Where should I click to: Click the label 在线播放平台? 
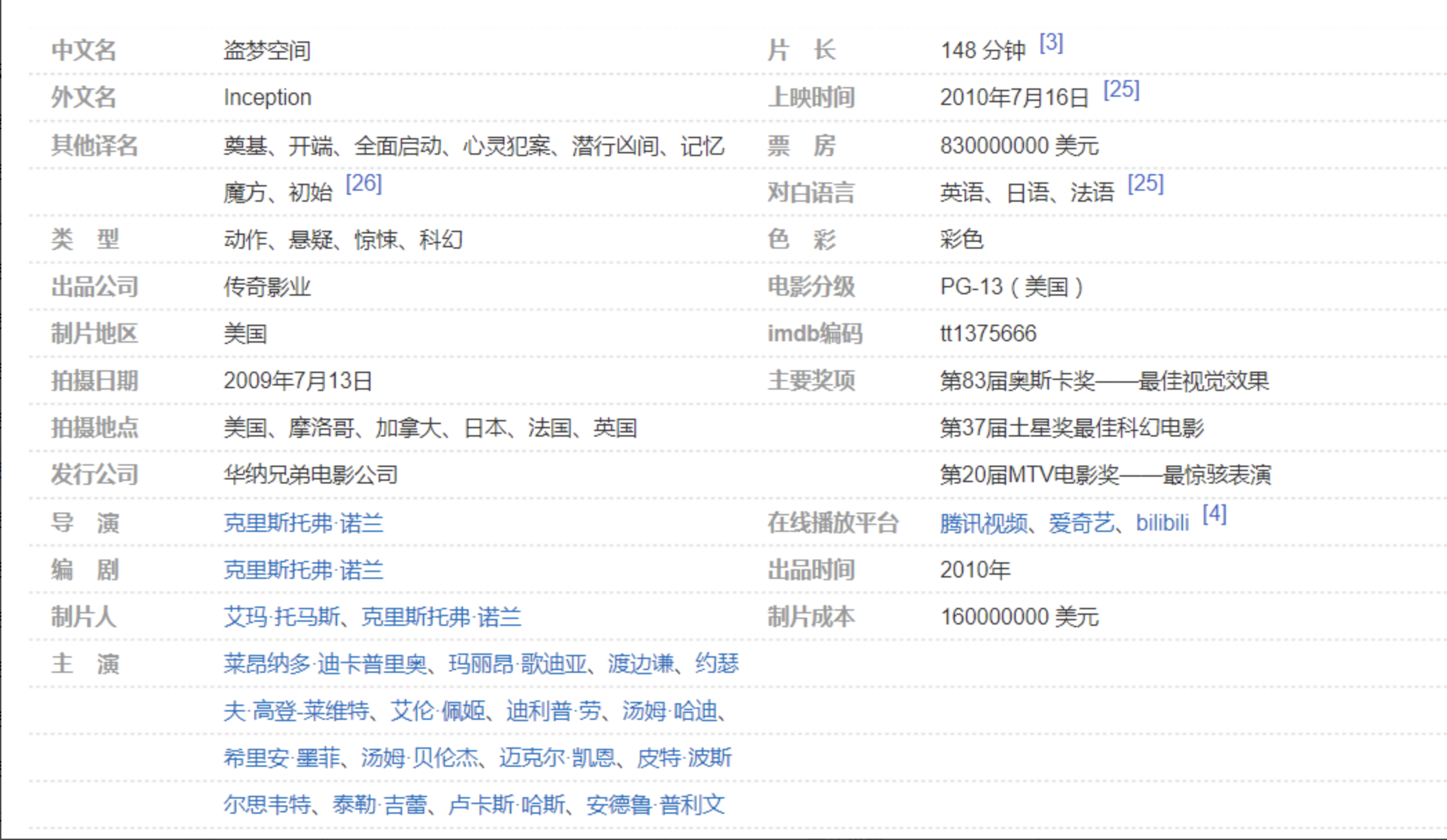pyautogui.click(x=833, y=523)
